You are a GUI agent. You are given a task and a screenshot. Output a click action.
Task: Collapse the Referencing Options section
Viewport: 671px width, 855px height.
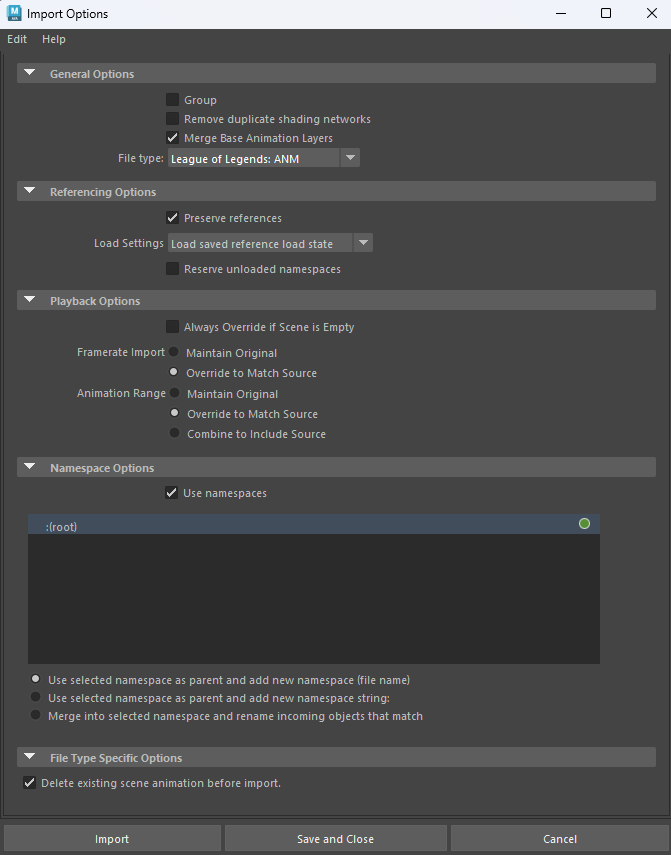click(30, 191)
